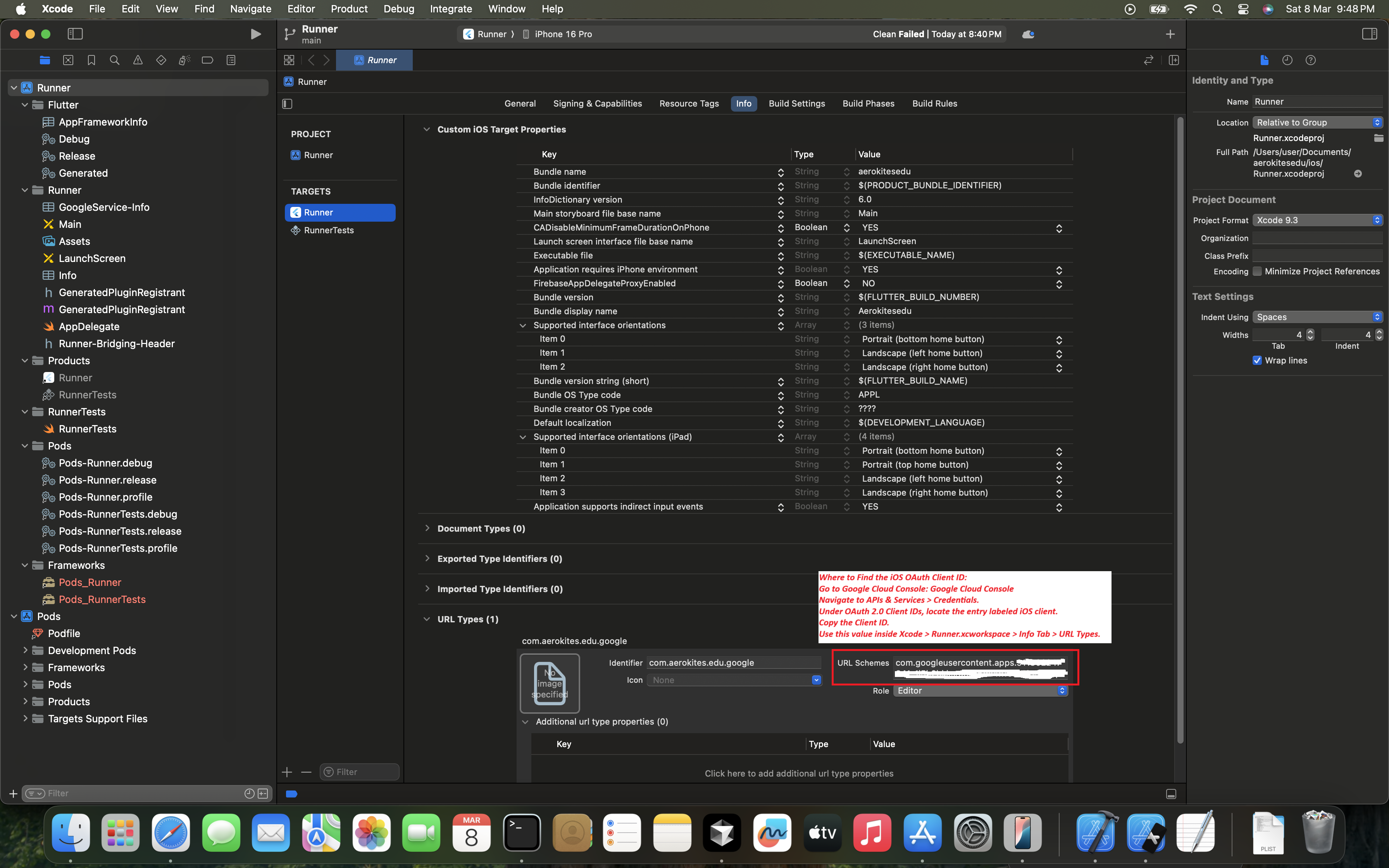
Task: Open Finder from the Dock
Action: pyautogui.click(x=71, y=832)
